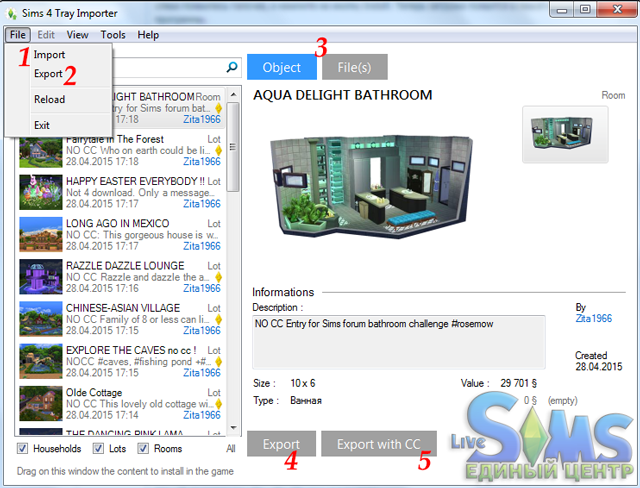
Task: Click the search input field
Action: 167,67
